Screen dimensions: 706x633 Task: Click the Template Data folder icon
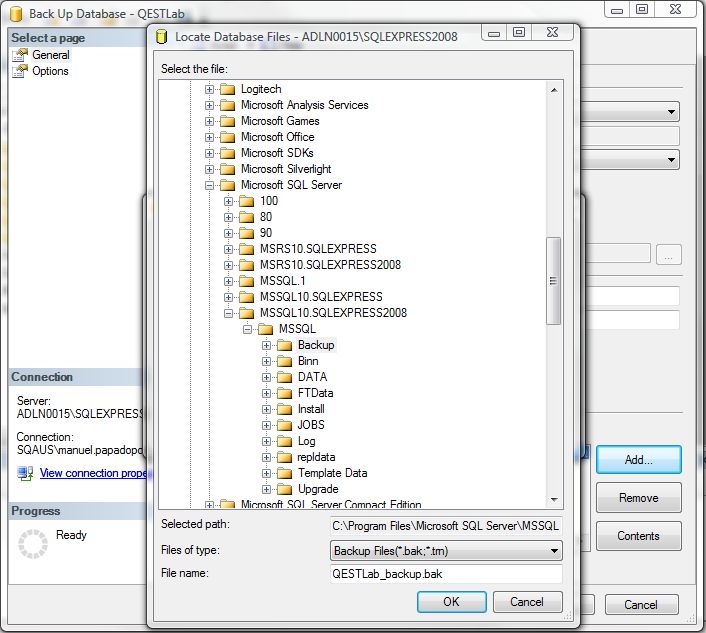click(285, 473)
